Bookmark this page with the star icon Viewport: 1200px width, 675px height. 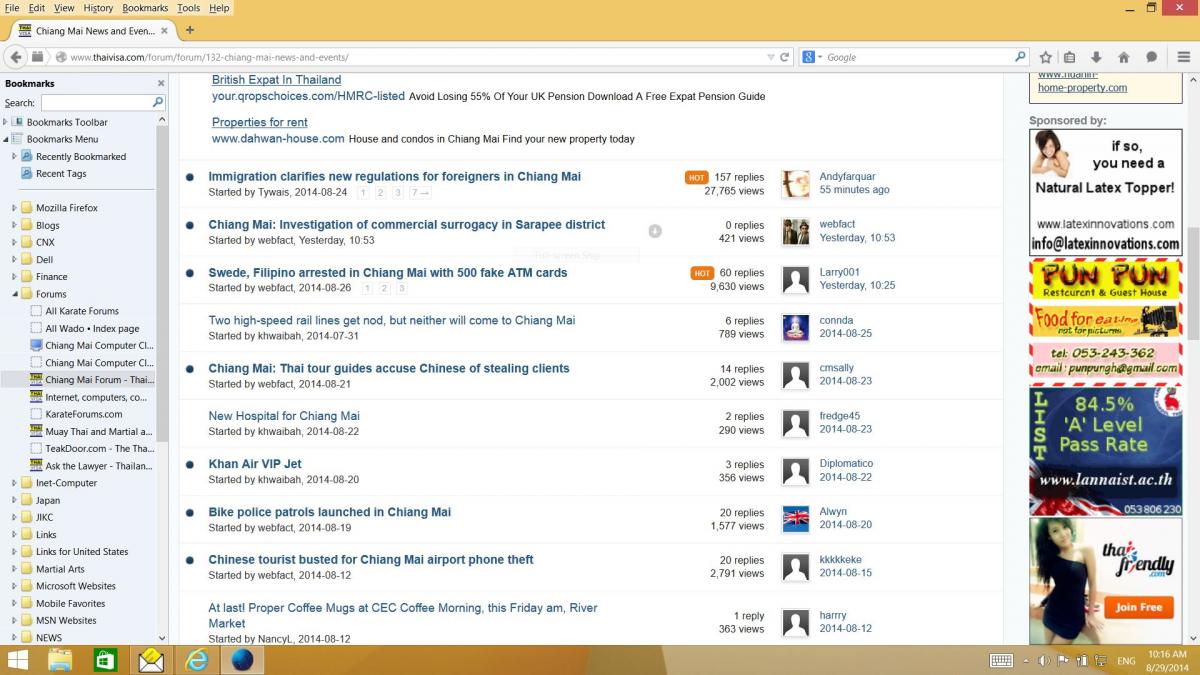point(1046,57)
